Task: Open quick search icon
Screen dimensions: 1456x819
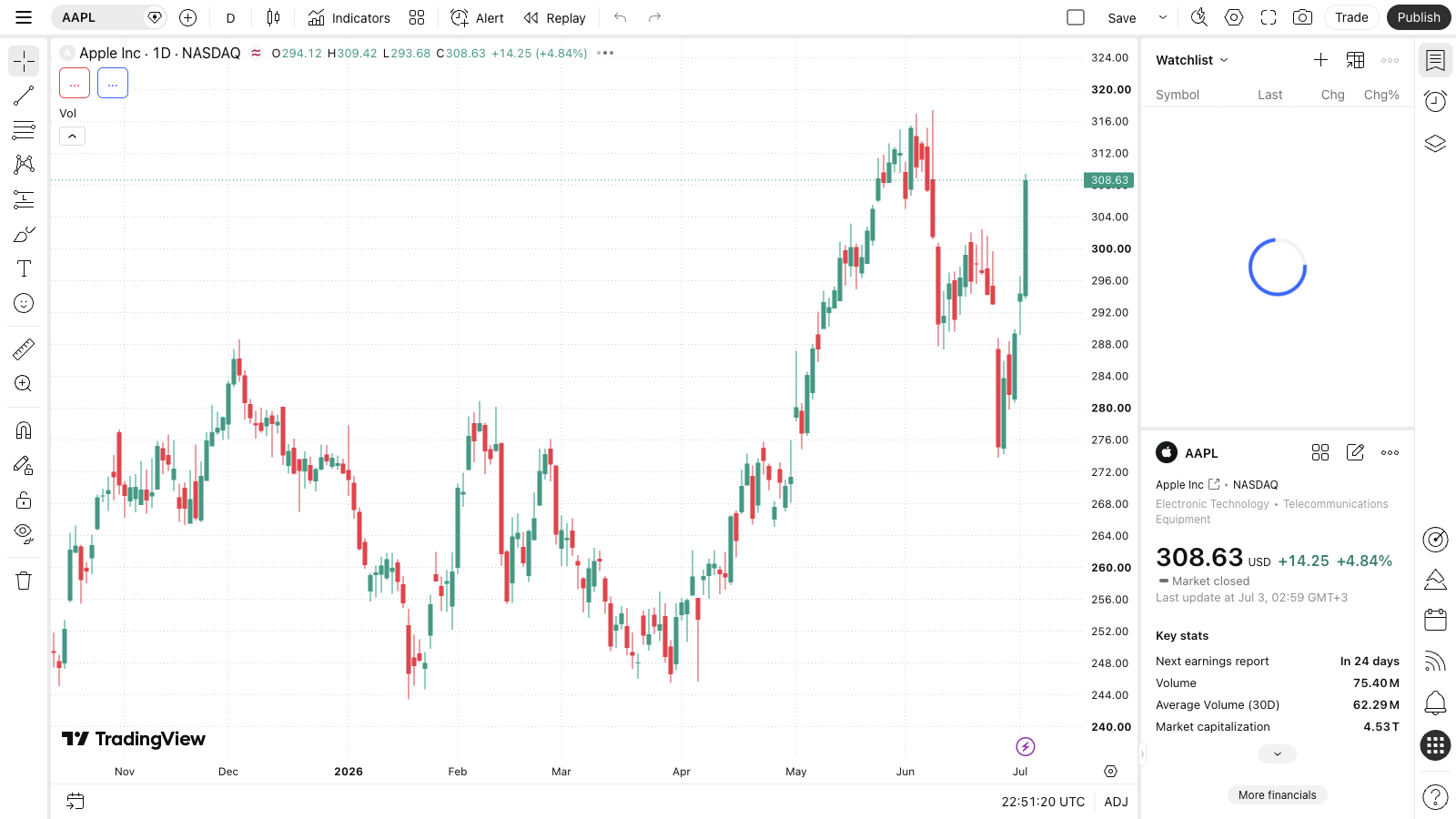Action: click(1199, 17)
